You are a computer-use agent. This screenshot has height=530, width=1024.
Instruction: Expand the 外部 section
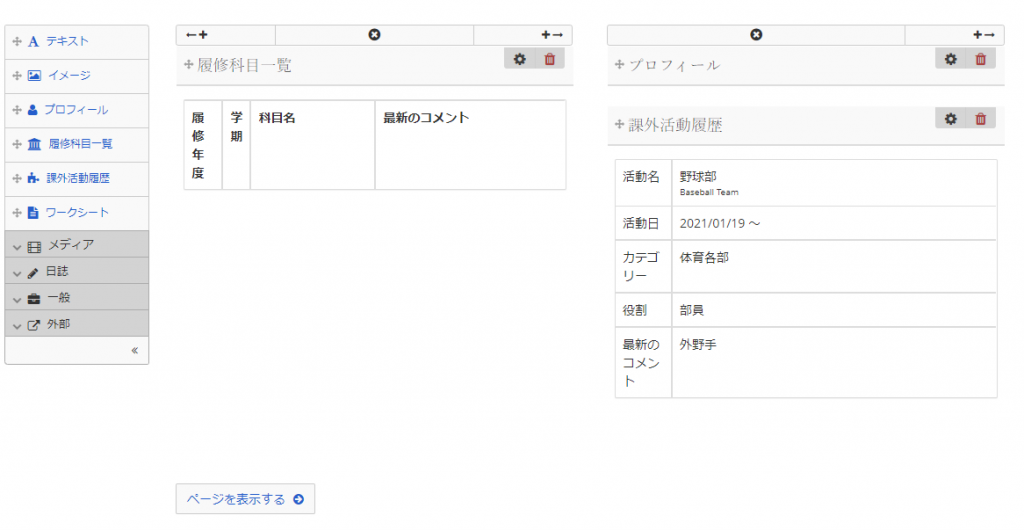click(77, 324)
